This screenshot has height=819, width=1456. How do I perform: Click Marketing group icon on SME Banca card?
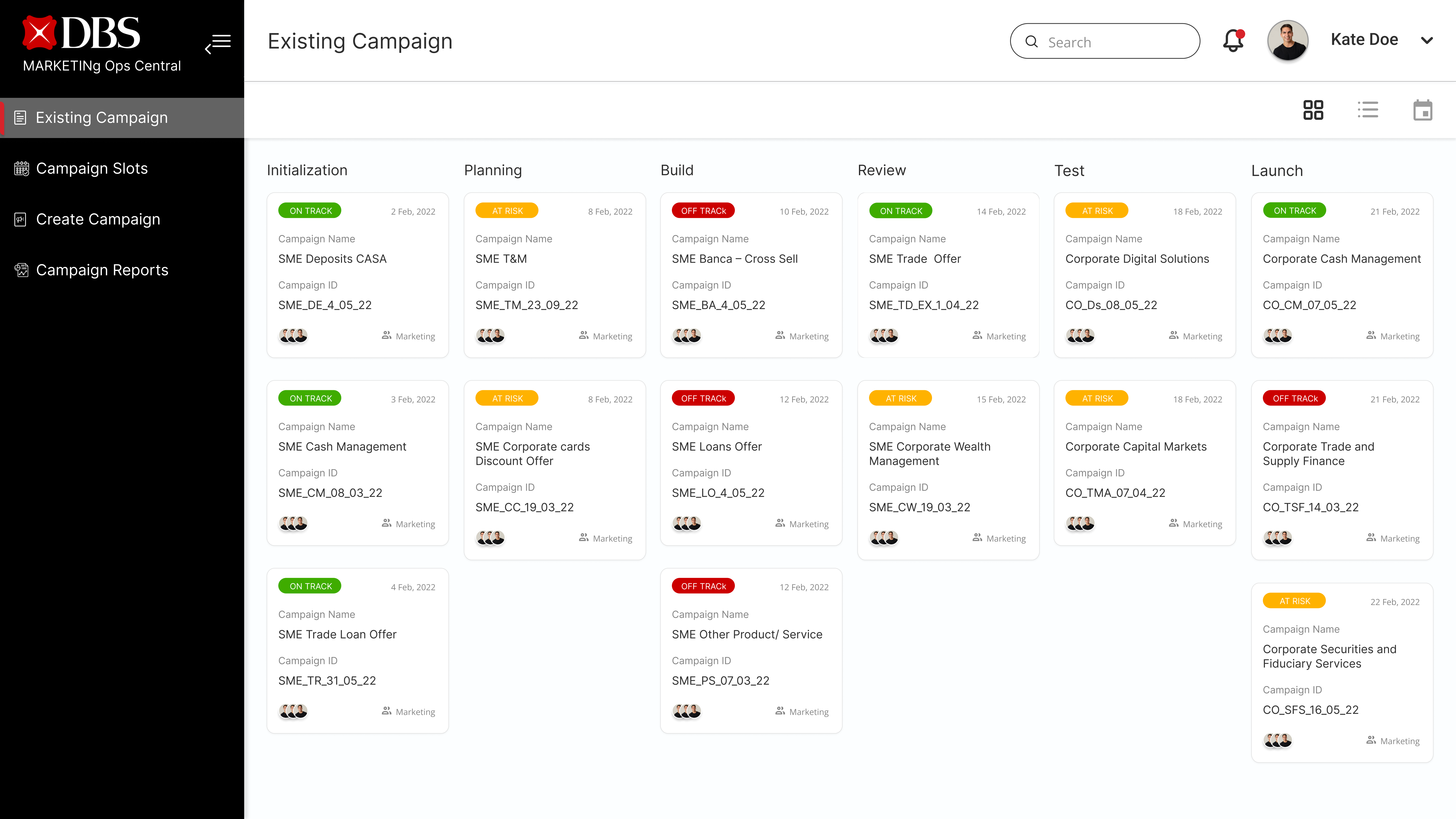click(780, 335)
